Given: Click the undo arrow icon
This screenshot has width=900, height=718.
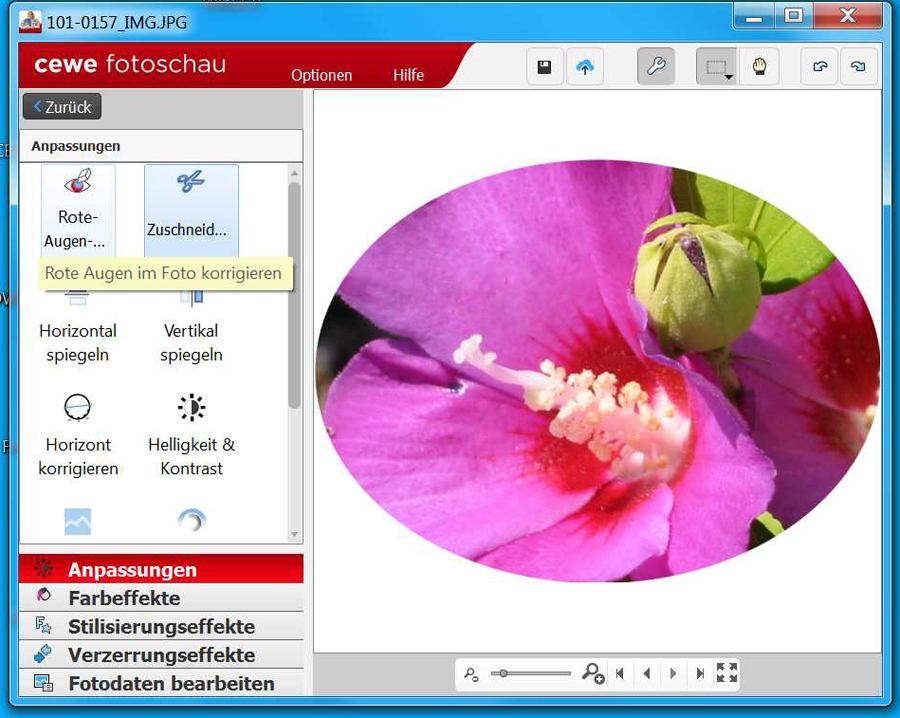Looking at the screenshot, I should tap(820, 67).
